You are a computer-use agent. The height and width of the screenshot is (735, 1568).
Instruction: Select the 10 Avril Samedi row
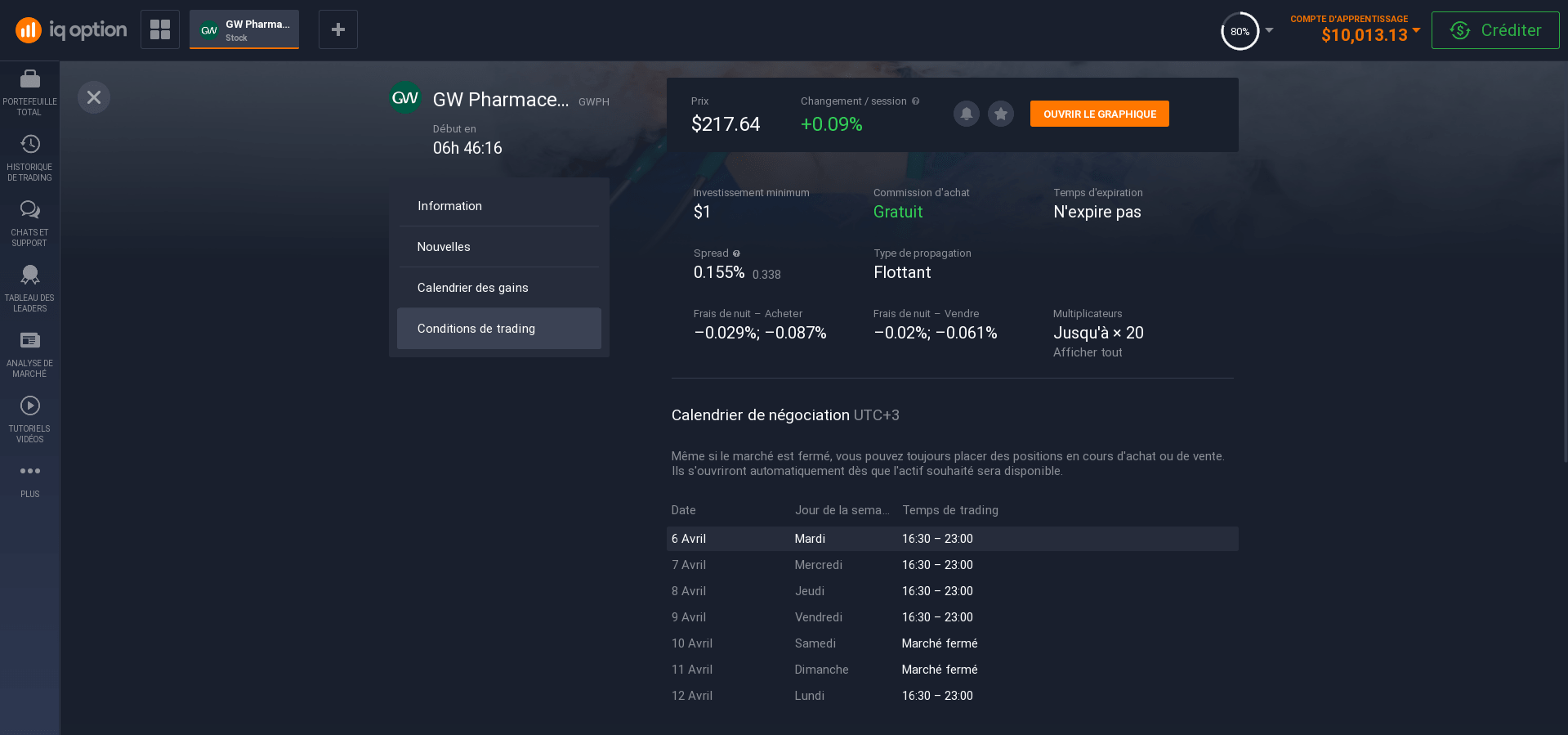click(x=953, y=643)
